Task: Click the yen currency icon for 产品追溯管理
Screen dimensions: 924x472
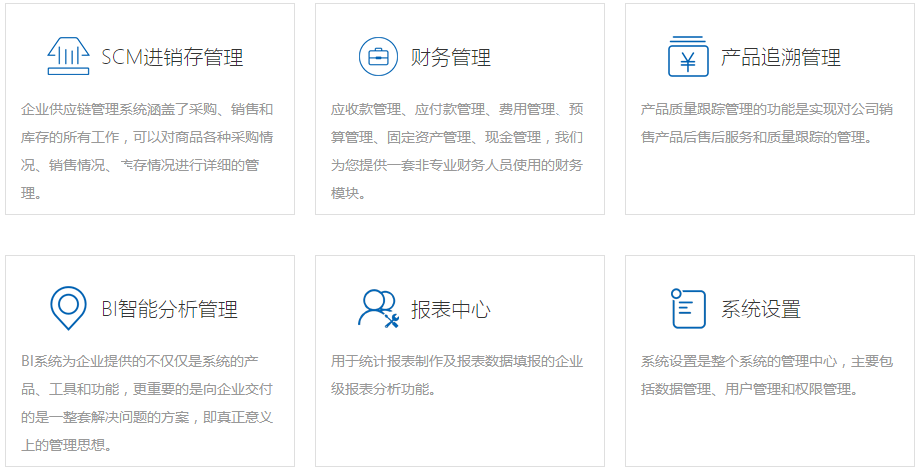Action: [x=688, y=56]
